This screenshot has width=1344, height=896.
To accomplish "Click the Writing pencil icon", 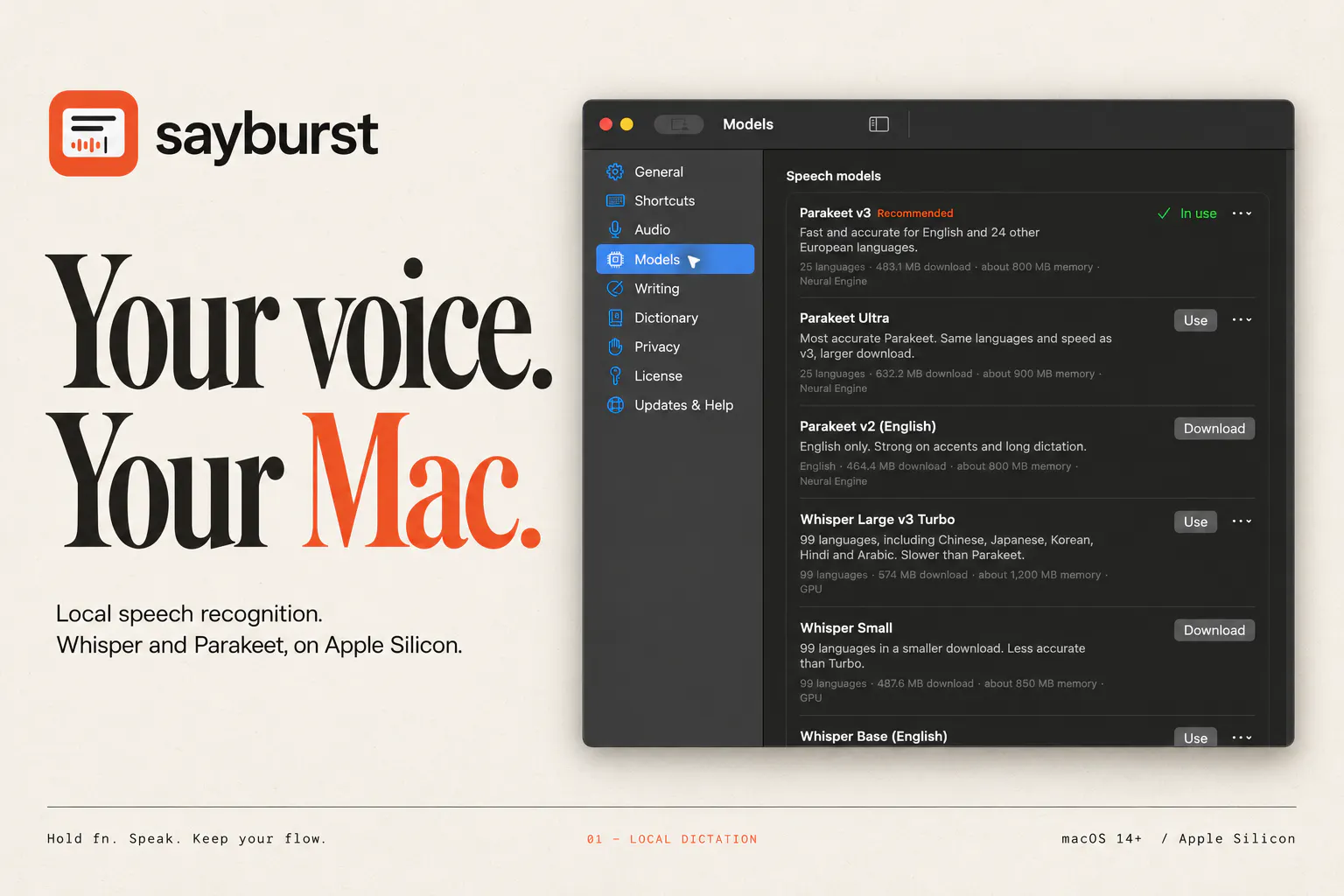I will coord(615,289).
